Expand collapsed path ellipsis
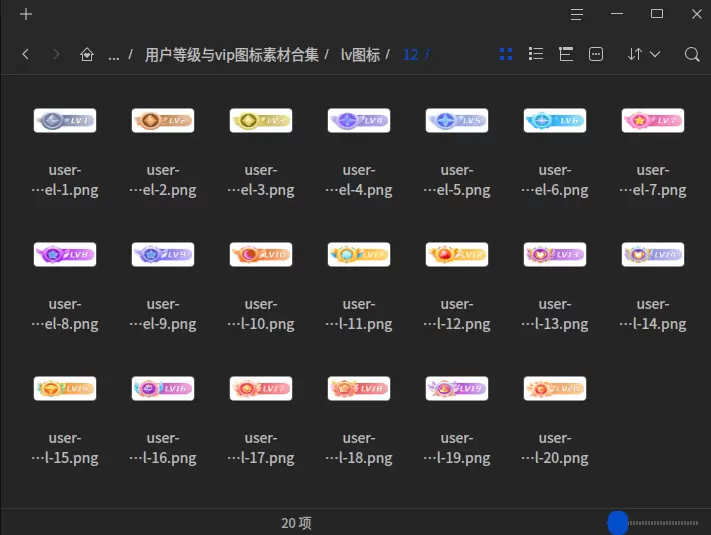 [114, 56]
